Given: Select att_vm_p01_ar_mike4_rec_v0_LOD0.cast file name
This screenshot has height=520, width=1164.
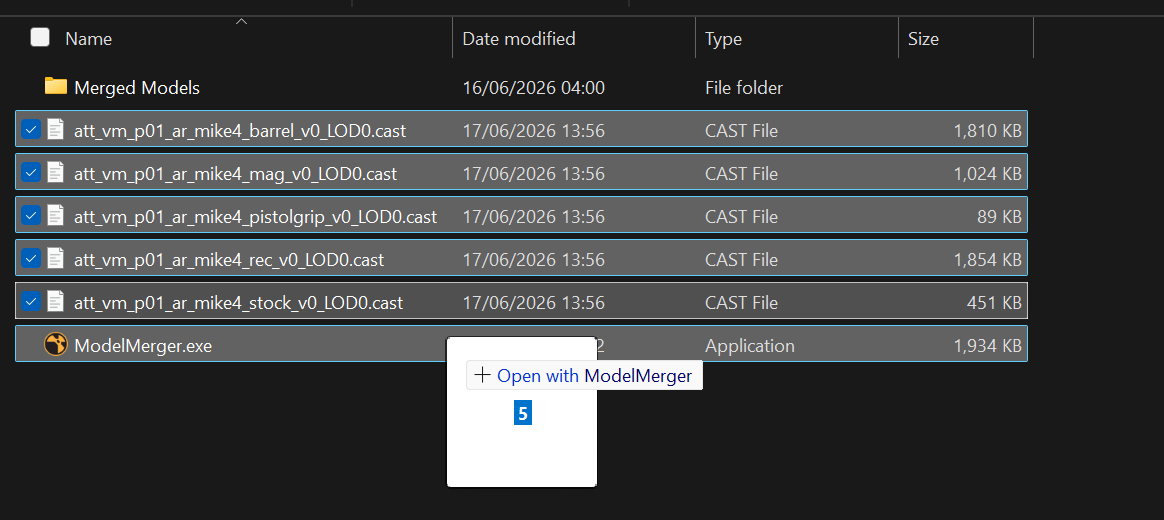Looking at the screenshot, I should tap(229, 261).
